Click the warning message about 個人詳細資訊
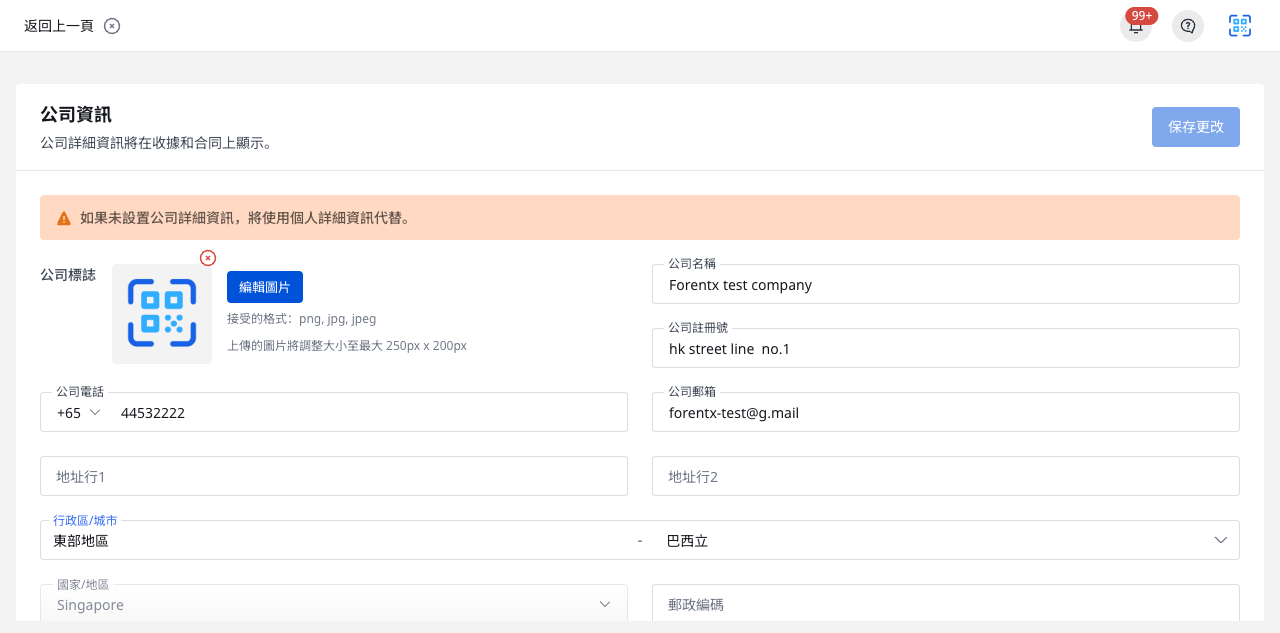The height and width of the screenshot is (633, 1280). pyautogui.click(x=246, y=218)
